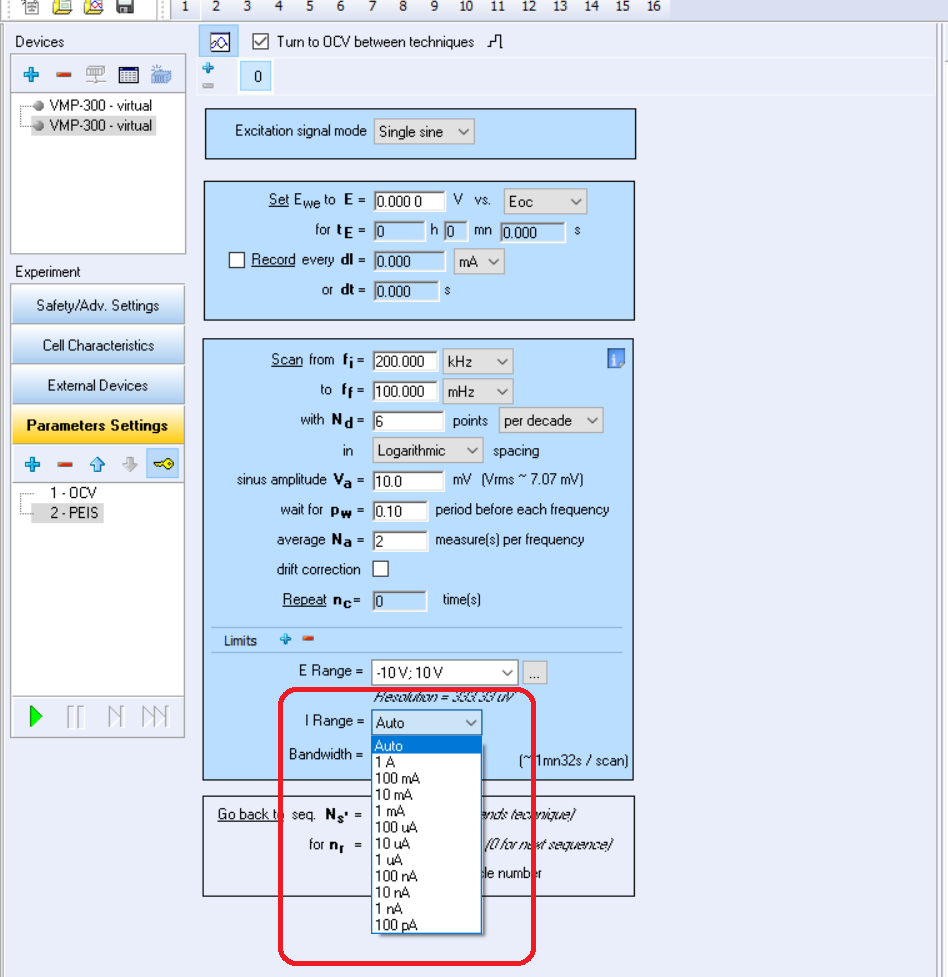948x977 pixels.
Task: Open the Excitation signal mode dropdown
Action: point(424,131)
